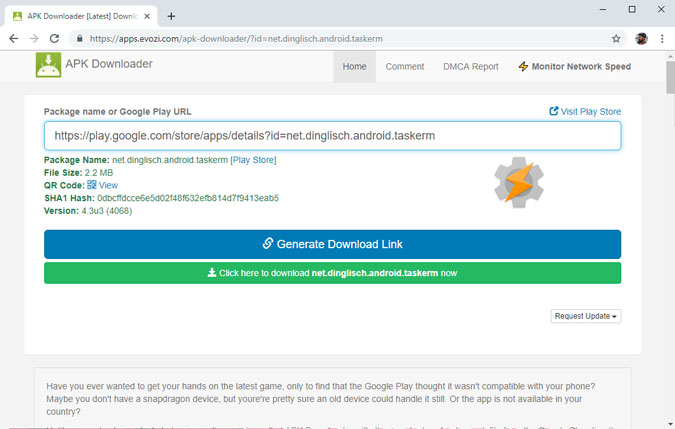This screenshot has height=429, width=675.
Task: Click the APK Downloader Android logo
Action: [48, 65]
